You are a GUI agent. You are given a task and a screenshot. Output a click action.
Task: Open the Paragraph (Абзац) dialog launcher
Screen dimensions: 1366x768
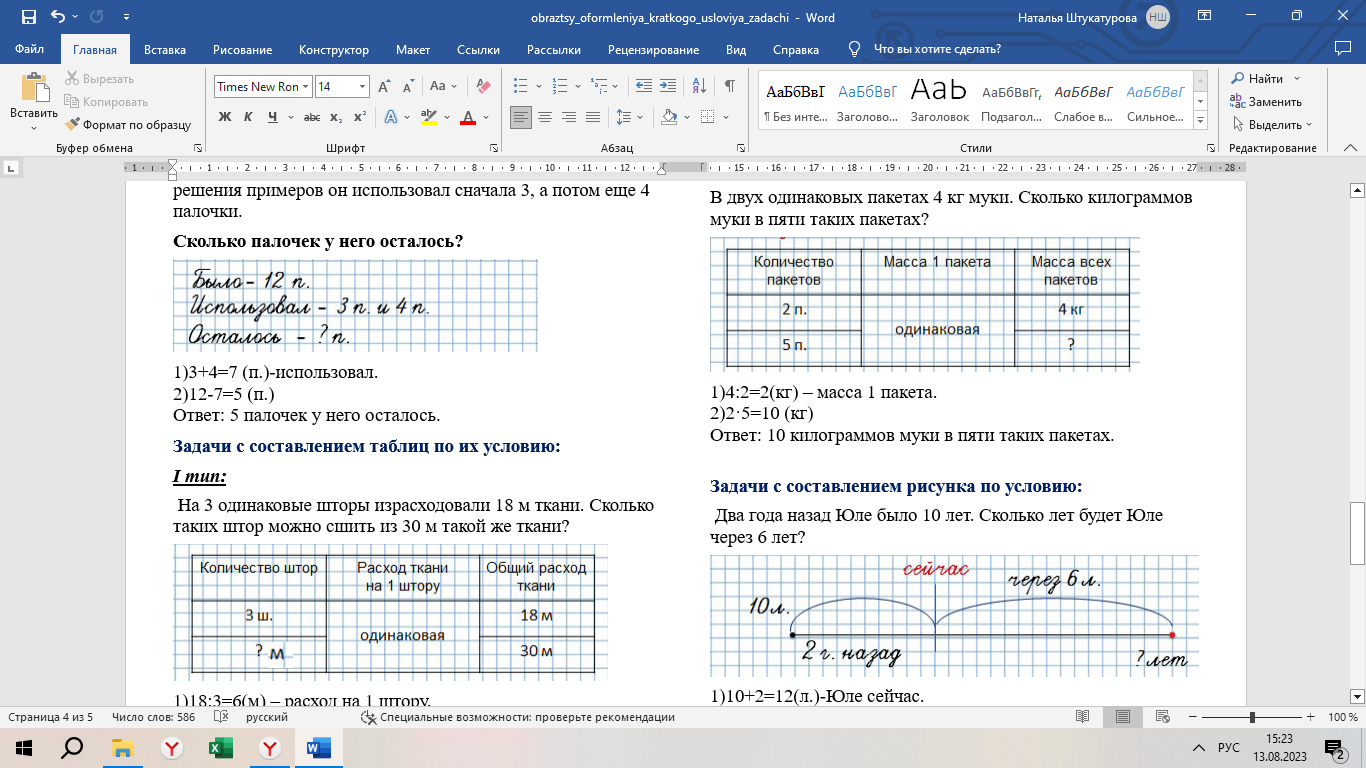740,148
